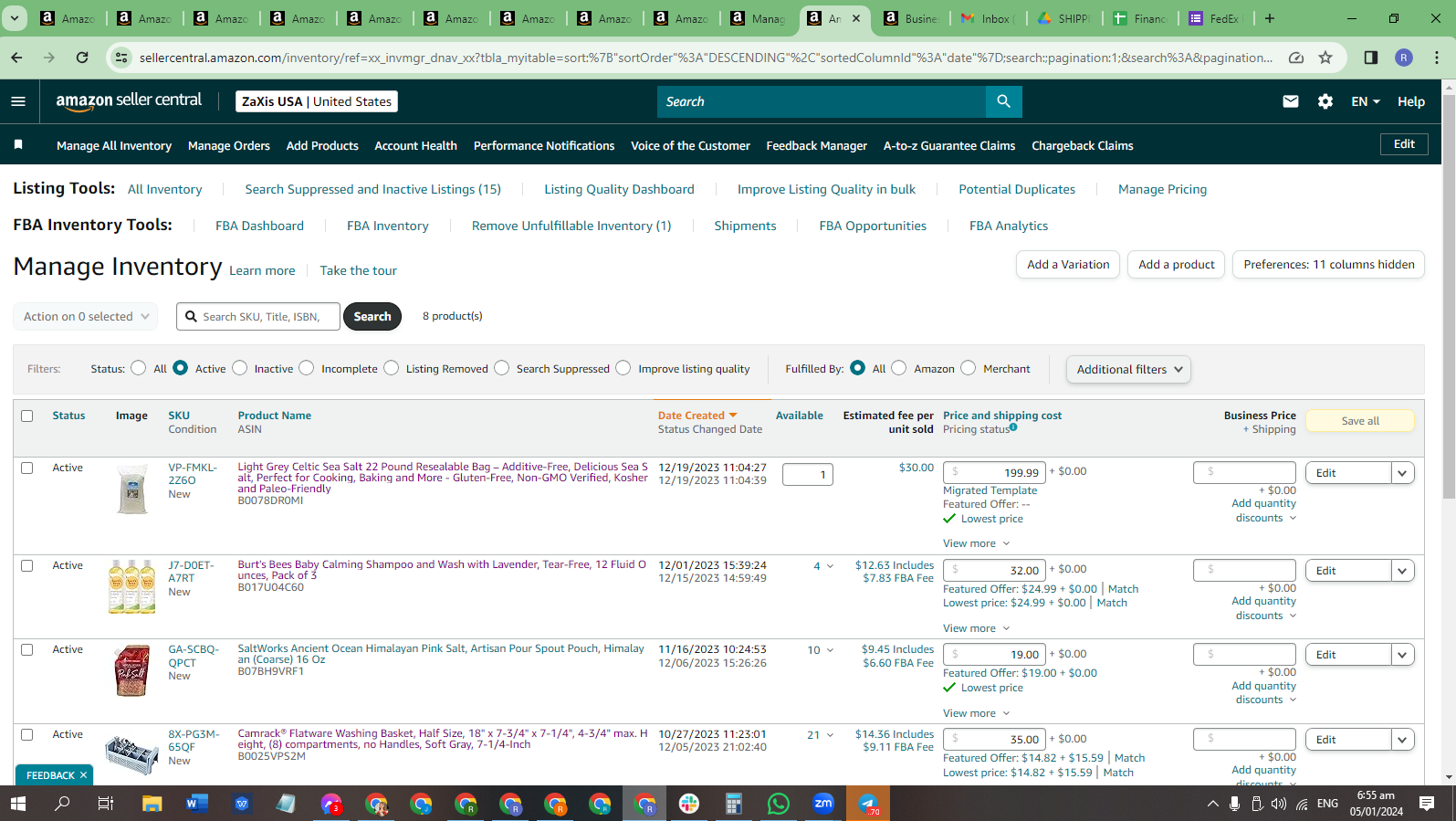1456x821 pixels.
Task: Open Feedback Manager menu item
Action: pyautogui.click(x=817, y=145)
